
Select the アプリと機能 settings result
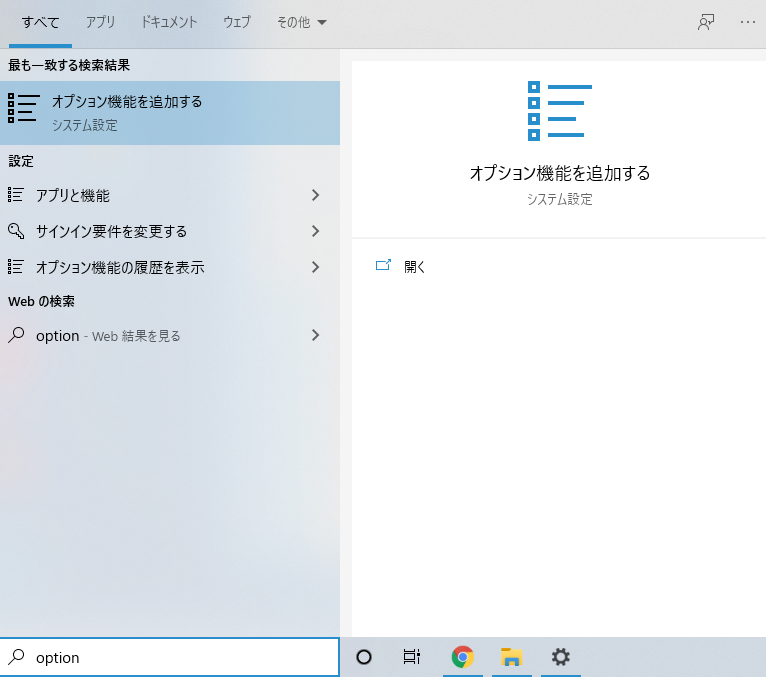pyautogui.click(x=170, y=195)
